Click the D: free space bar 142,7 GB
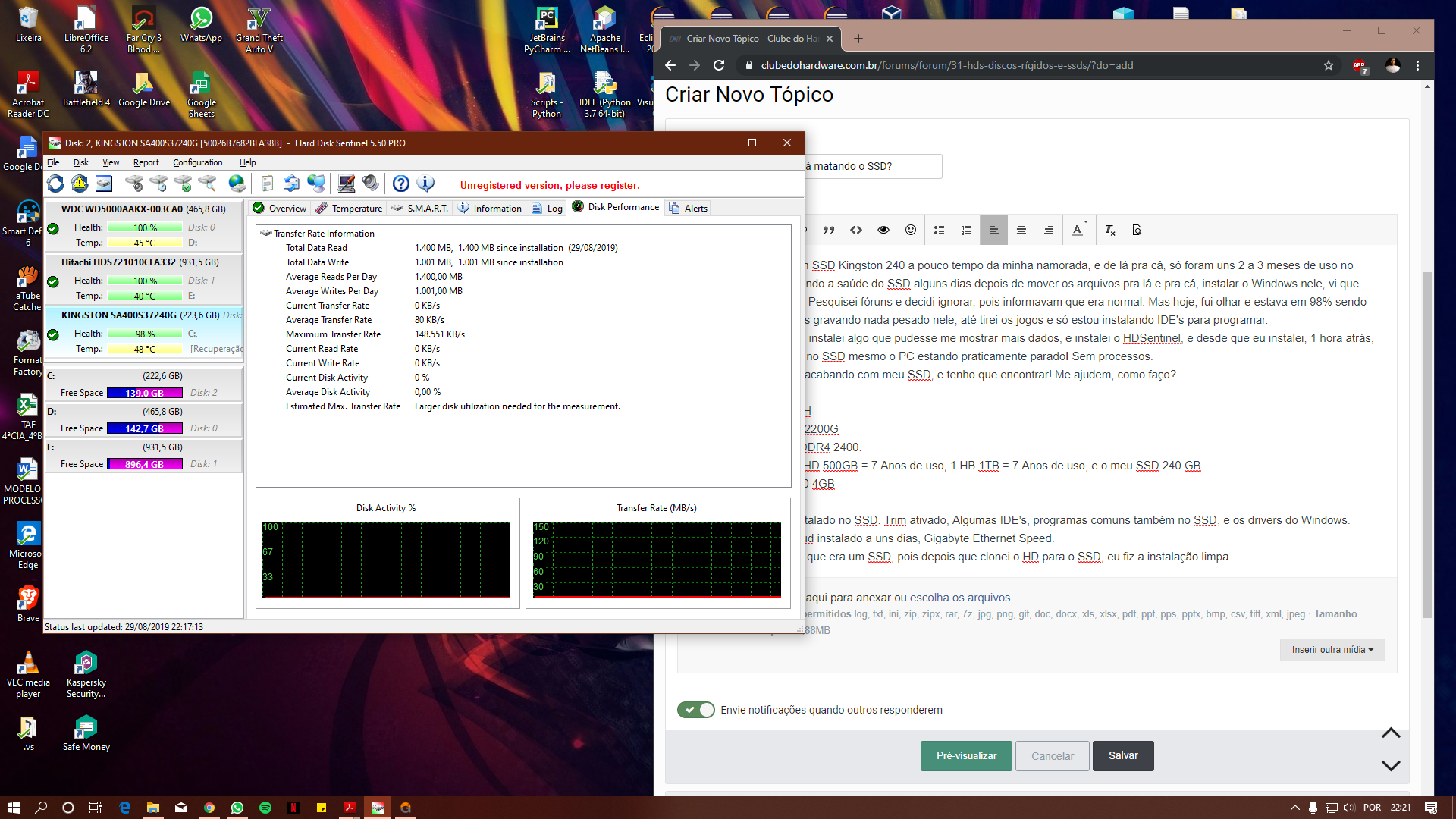Screen dimensions: 1456x819 click(145, 428)
